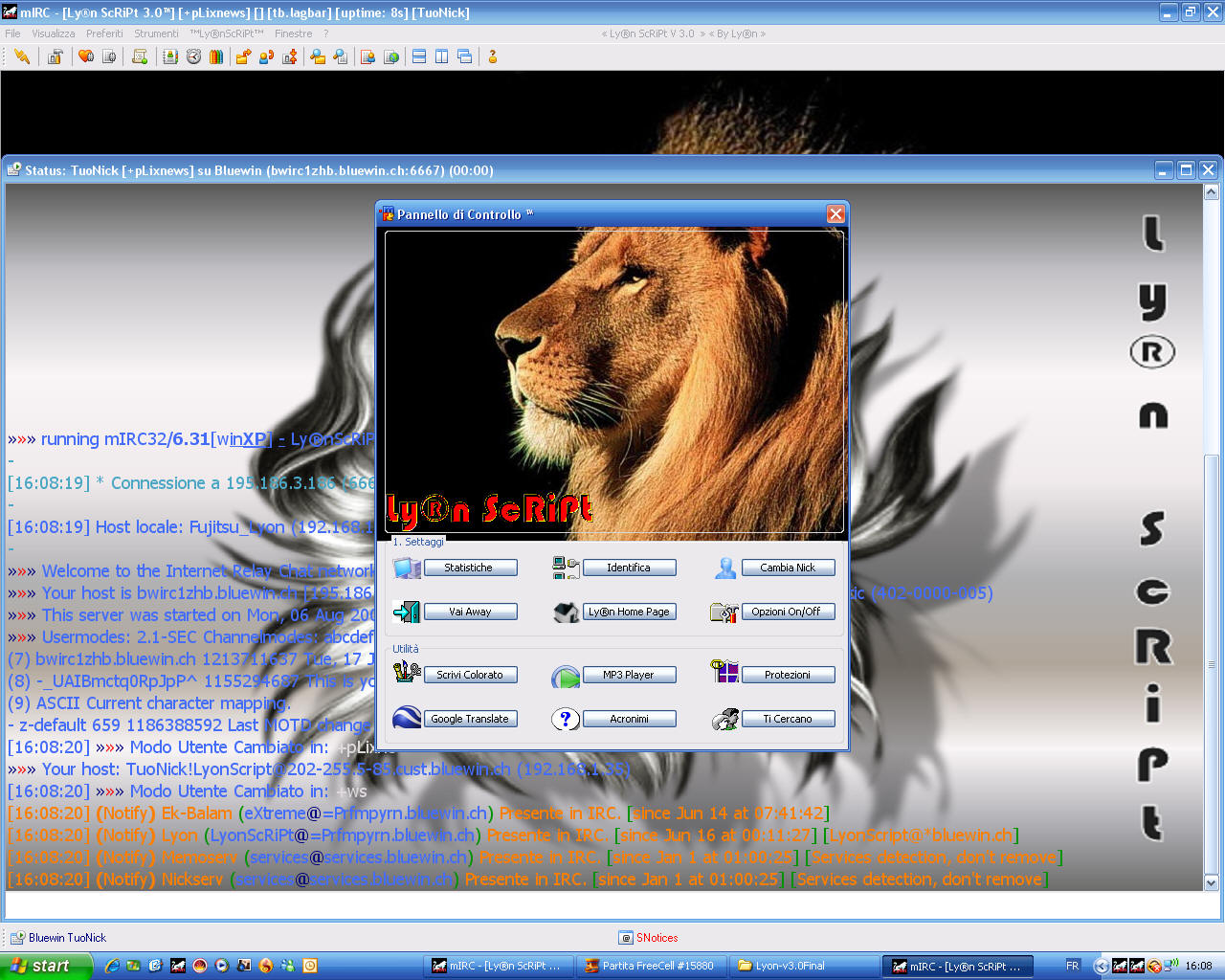1225x980 pixels.
Task: Click the status window scroll-down arrow
Action: (1212, 883)
